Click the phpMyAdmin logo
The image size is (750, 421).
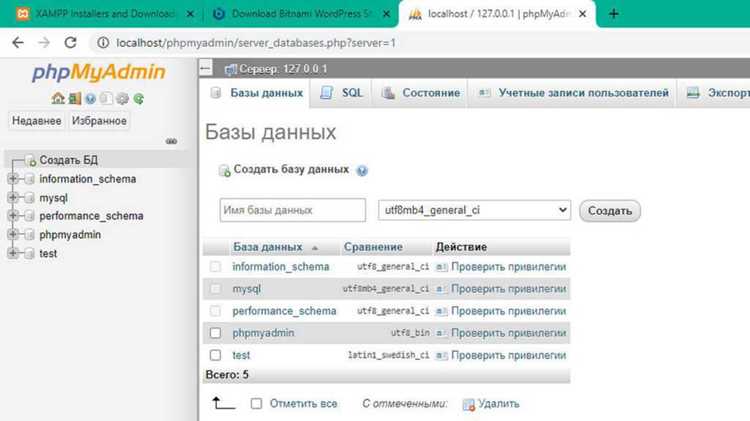click(x=99, y=72)
